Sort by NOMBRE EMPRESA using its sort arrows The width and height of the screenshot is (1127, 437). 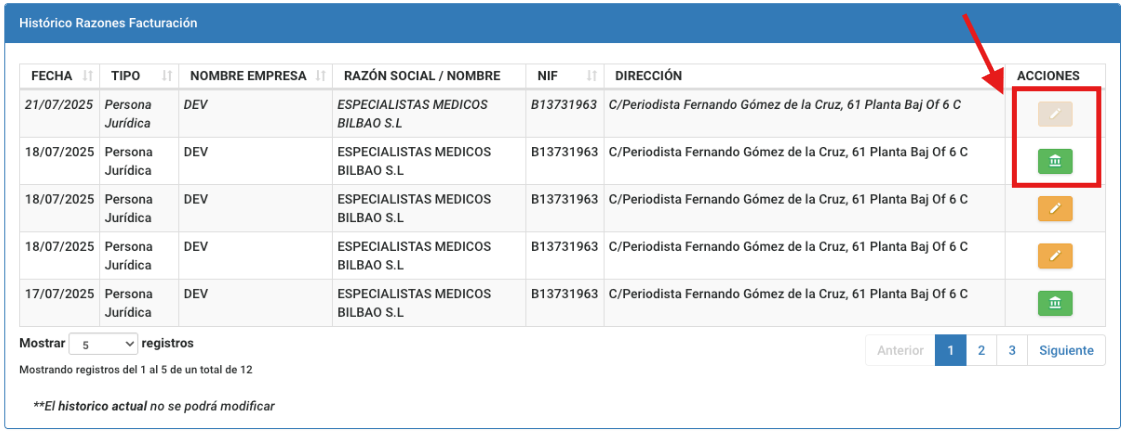pyautogui.click(x=320, y=76)
